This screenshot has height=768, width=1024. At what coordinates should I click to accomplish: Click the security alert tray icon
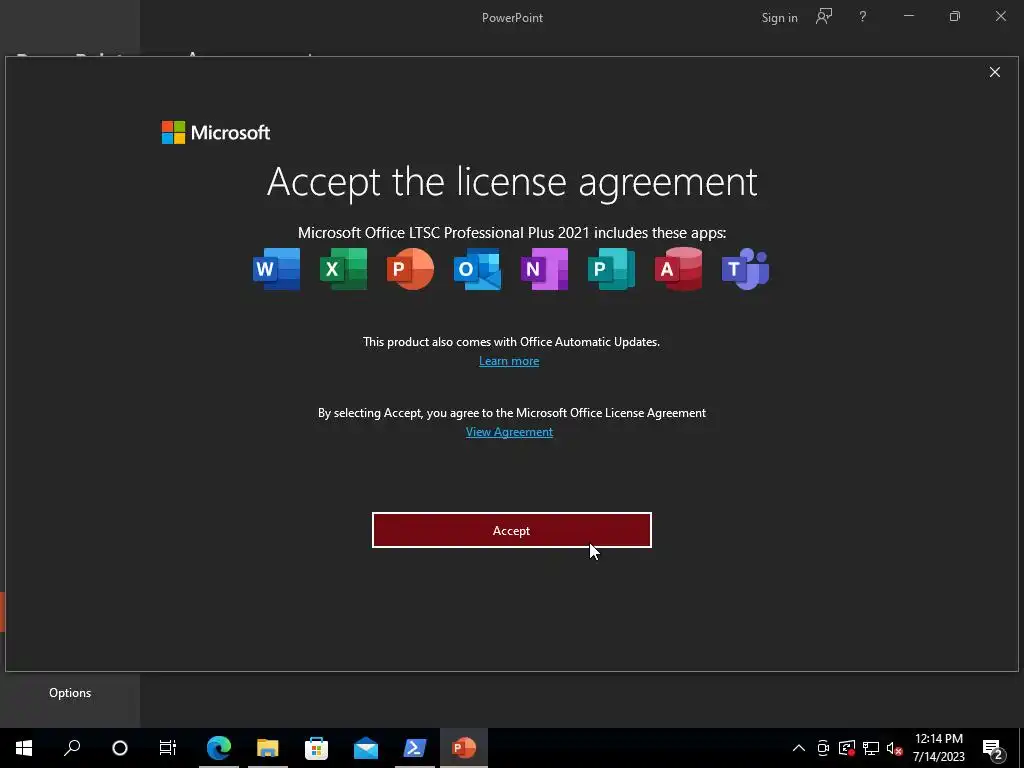(847, 748)
